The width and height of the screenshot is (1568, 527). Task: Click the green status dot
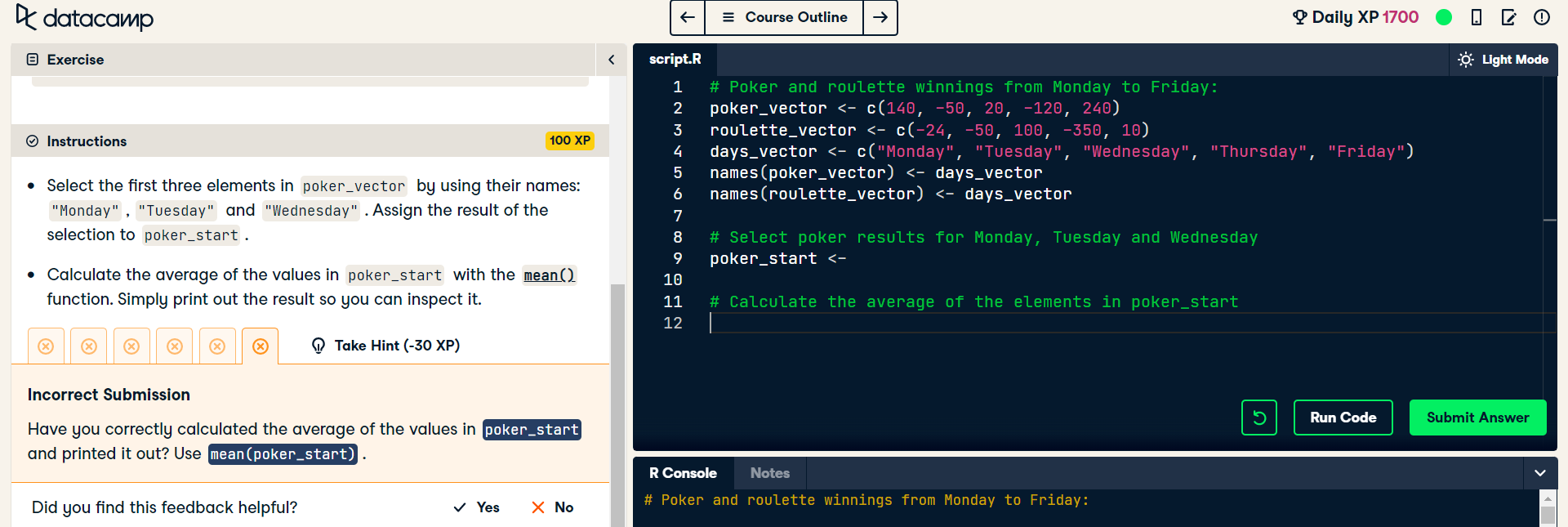tap(1444, 17)
